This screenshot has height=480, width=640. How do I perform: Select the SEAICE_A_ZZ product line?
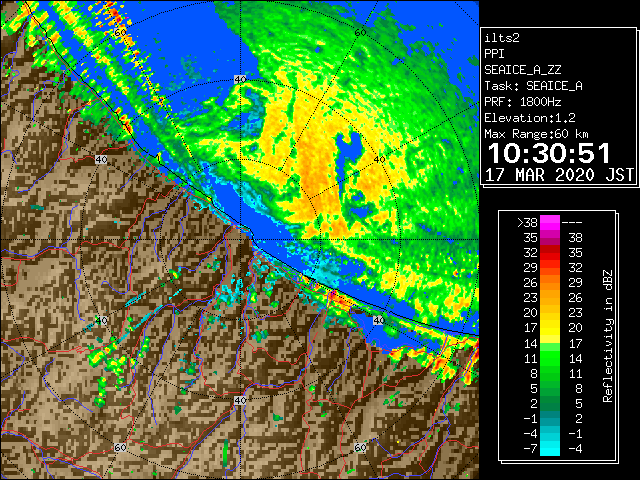[x=522, y=70]
